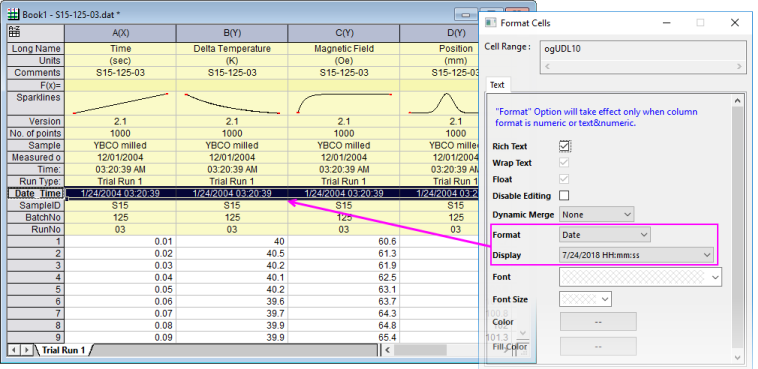Open the Format dropdown showing Date

click(605, 235)
